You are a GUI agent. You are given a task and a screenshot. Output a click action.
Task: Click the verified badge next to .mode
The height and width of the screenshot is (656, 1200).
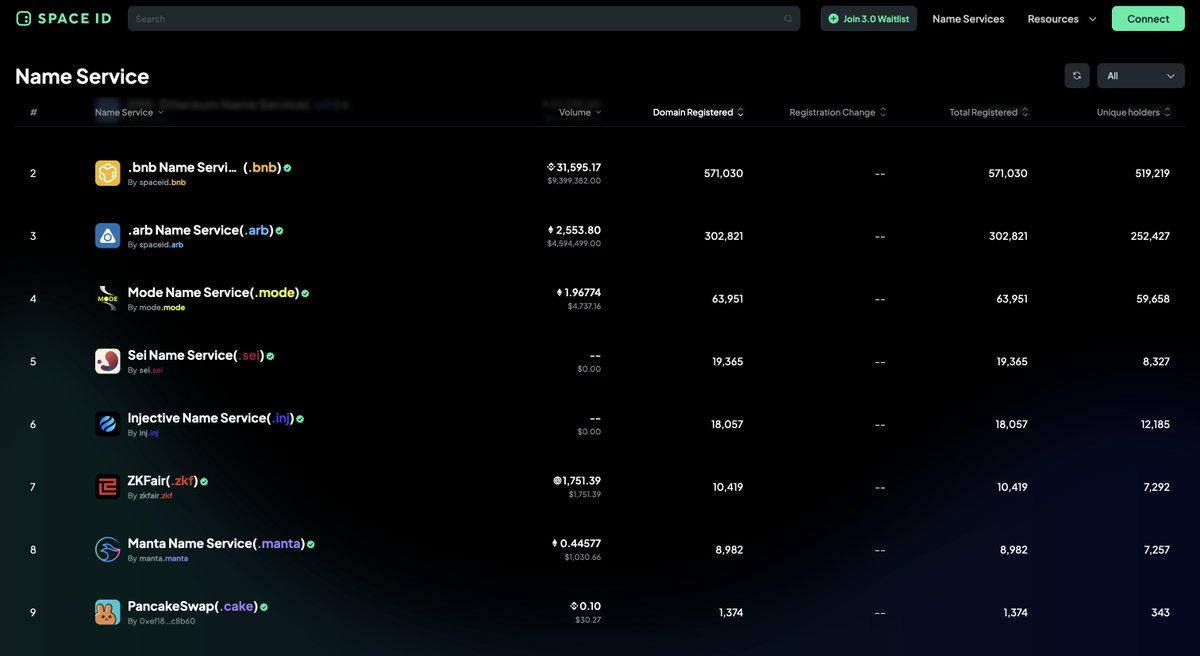coord(305,293)
